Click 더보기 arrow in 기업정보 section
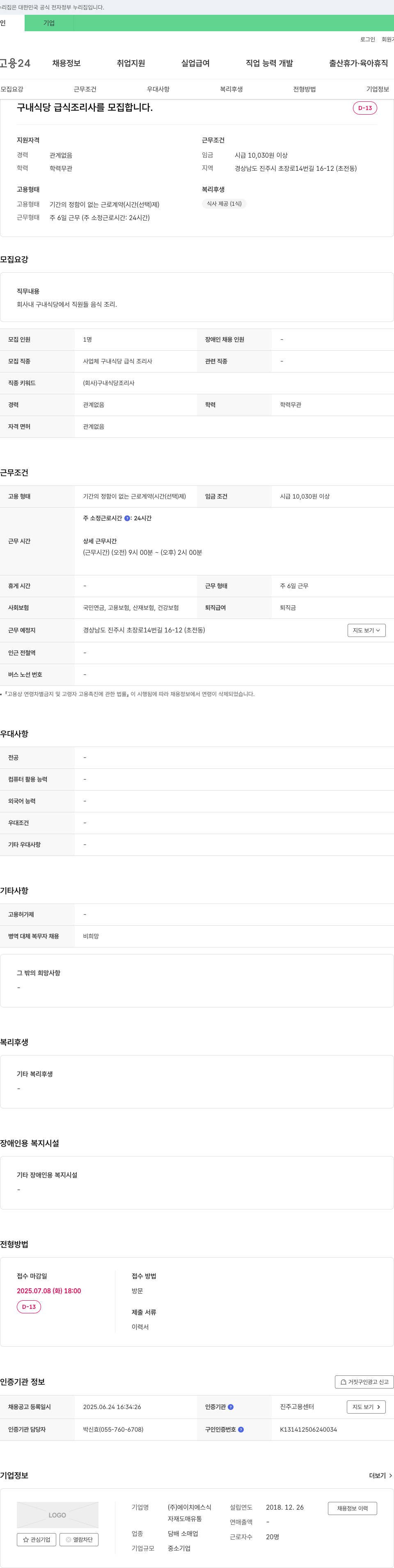Image resolution: width=394 pixels, height=1568 pixels. pyautogui.click(x=380, y=1476)
